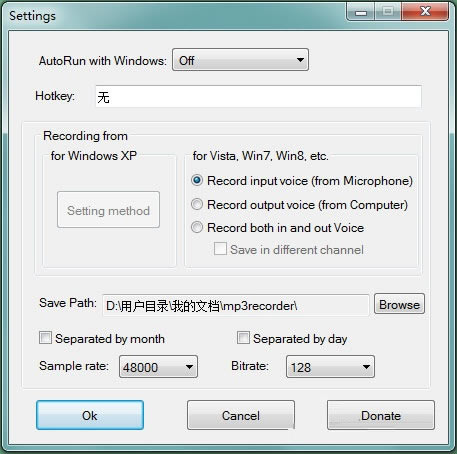This screenshot has width=457, height=454.
Task: Enable Separated by day
Action: click(243, 338)
